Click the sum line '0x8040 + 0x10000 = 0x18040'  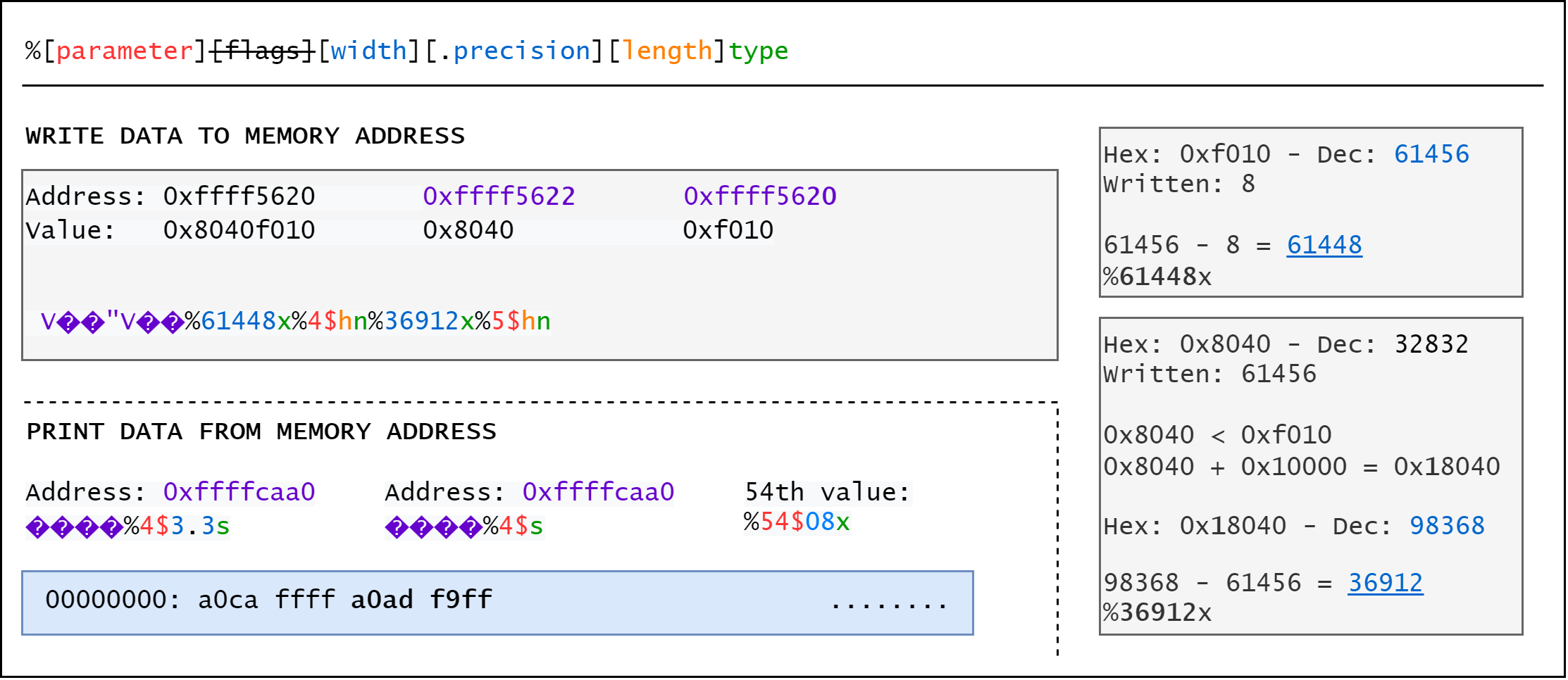(x=1302, y=467)
